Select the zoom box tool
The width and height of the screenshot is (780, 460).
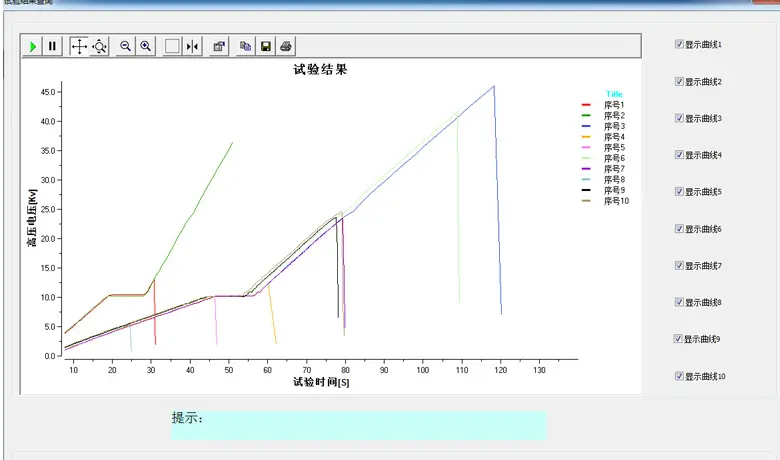coord(172,46)
